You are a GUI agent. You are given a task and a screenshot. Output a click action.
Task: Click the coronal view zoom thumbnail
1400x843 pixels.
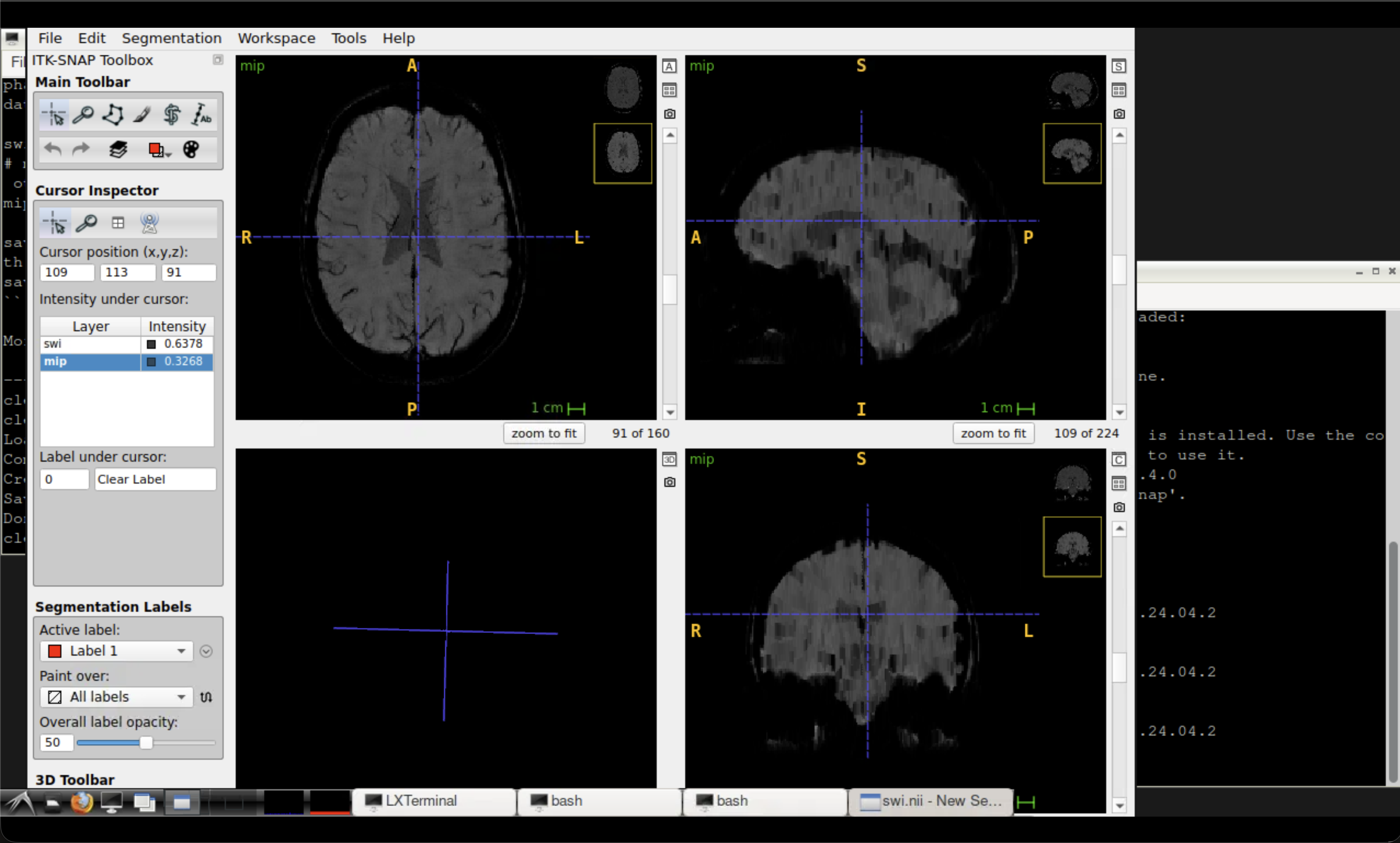(1072, 547)
